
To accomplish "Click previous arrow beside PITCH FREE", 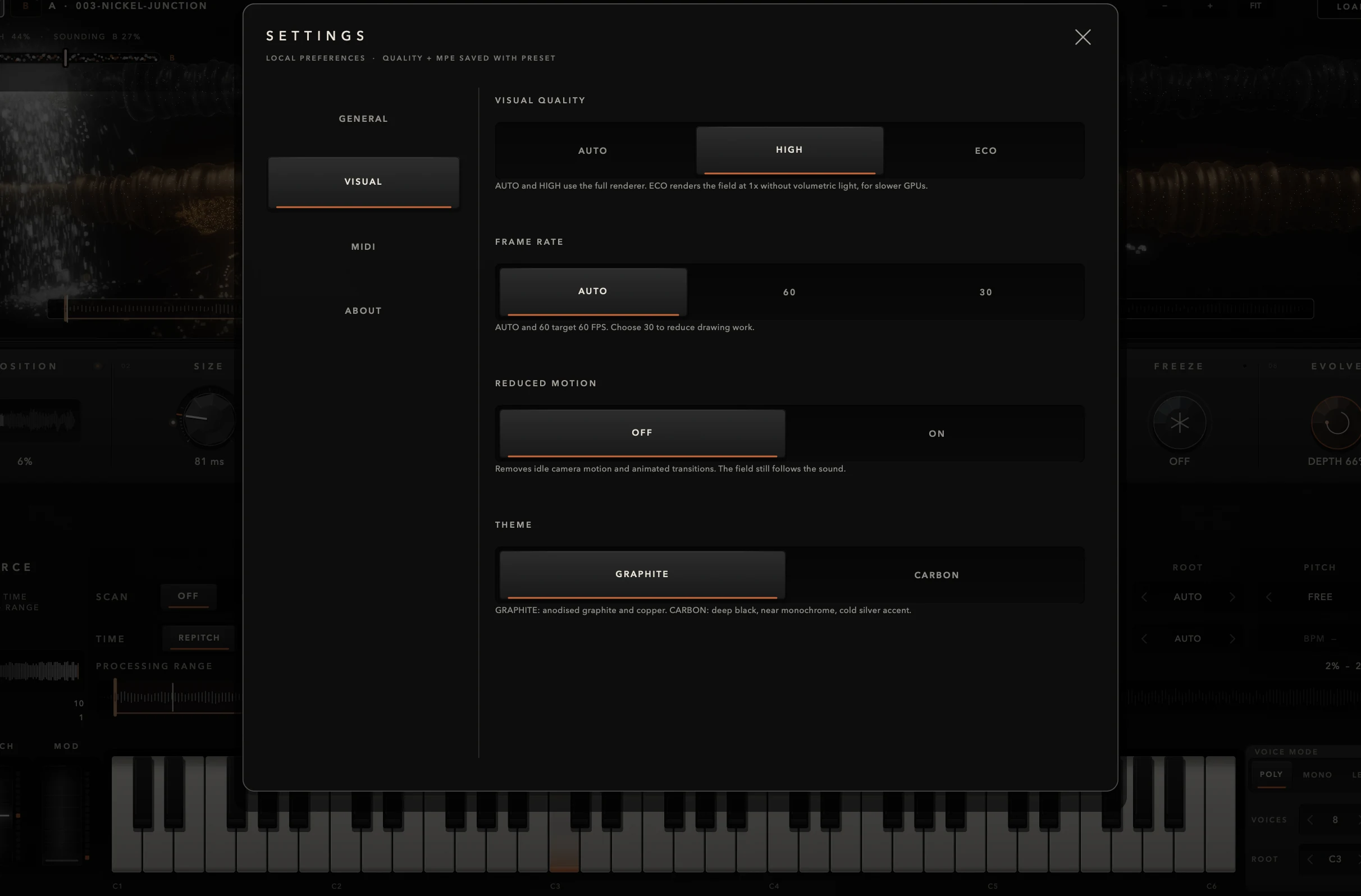I will click(1268, 597).
